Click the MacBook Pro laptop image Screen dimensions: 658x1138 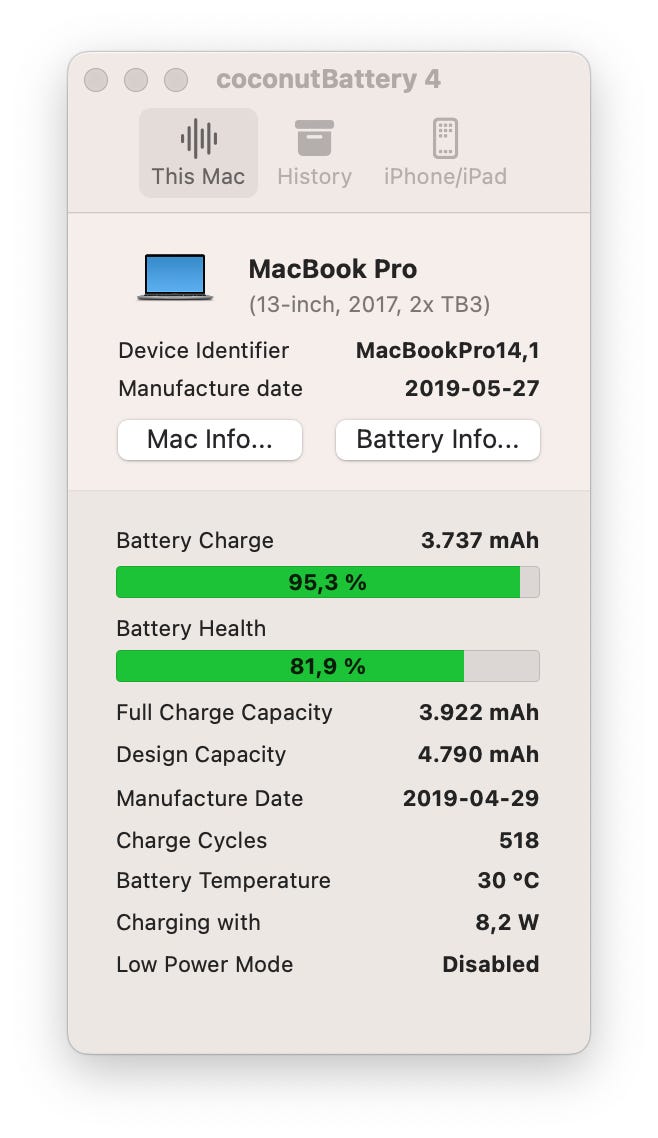[175, 277]
